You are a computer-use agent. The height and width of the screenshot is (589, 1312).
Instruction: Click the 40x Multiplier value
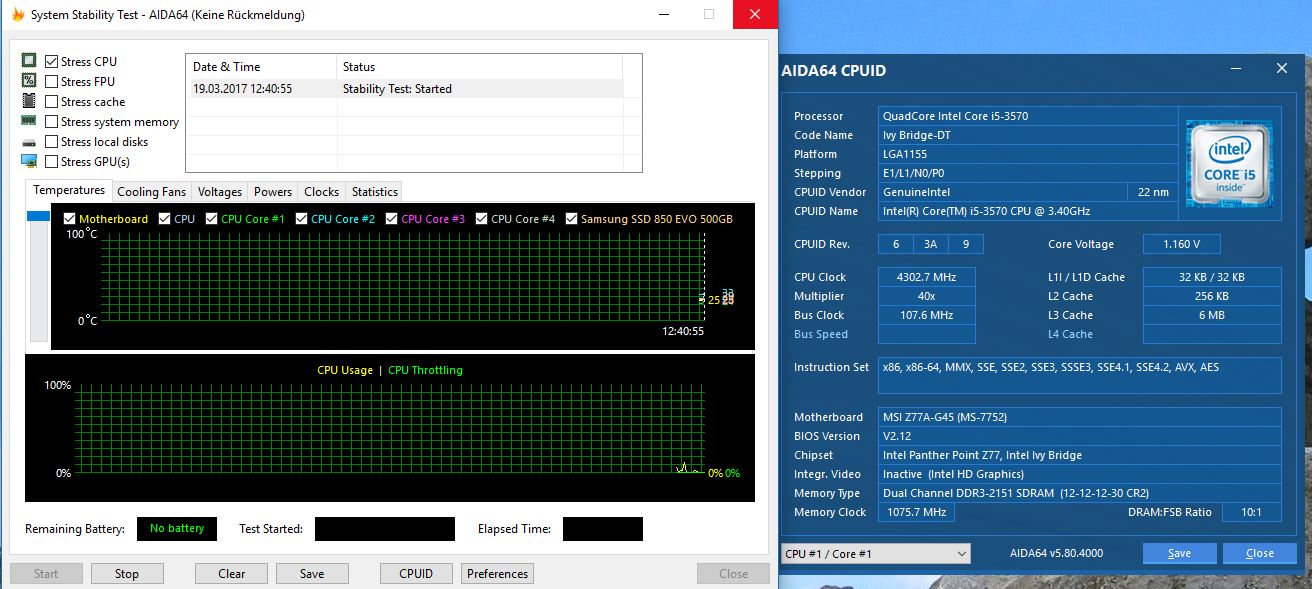pyautogui.click(x=926, y=296)
